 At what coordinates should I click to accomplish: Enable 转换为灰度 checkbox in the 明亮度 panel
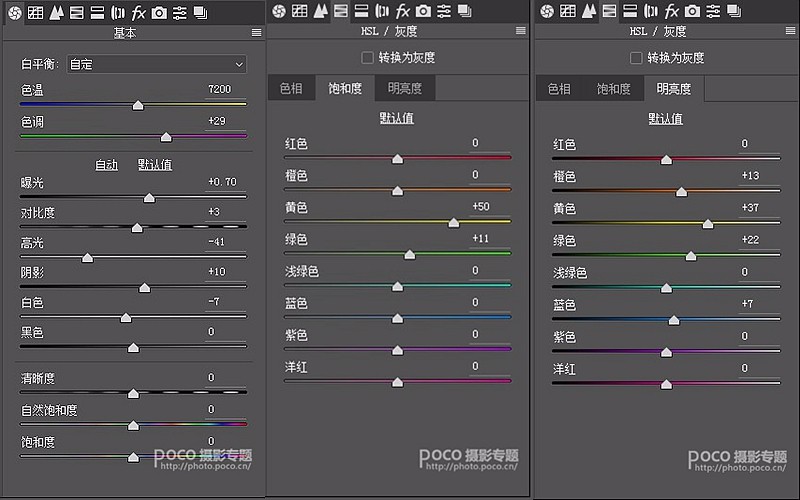(x=636, y=58)
